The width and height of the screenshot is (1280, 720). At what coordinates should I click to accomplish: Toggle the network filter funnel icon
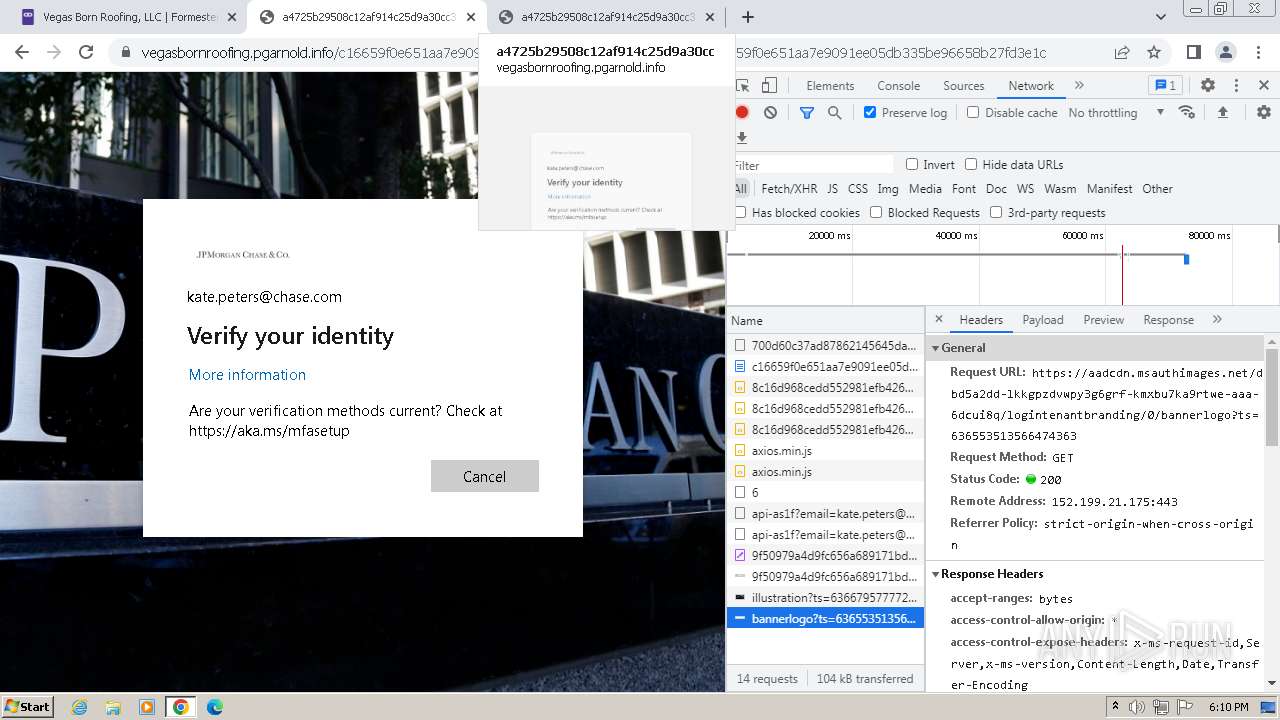pos(807,113)
